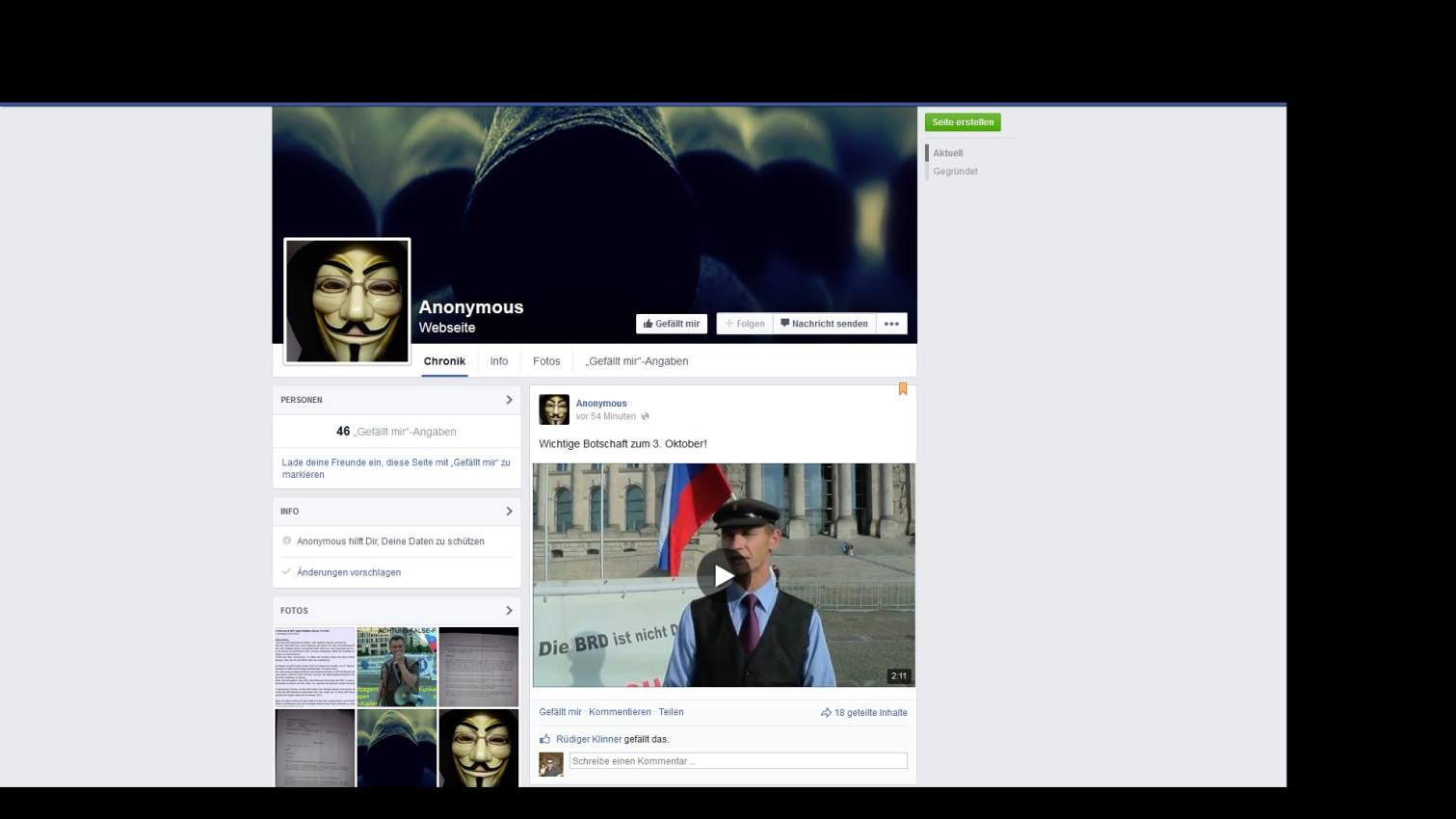Open the text document photo in Fotos top-left
The height and width of the screenshot is (819, 1456).
[315, 667]
